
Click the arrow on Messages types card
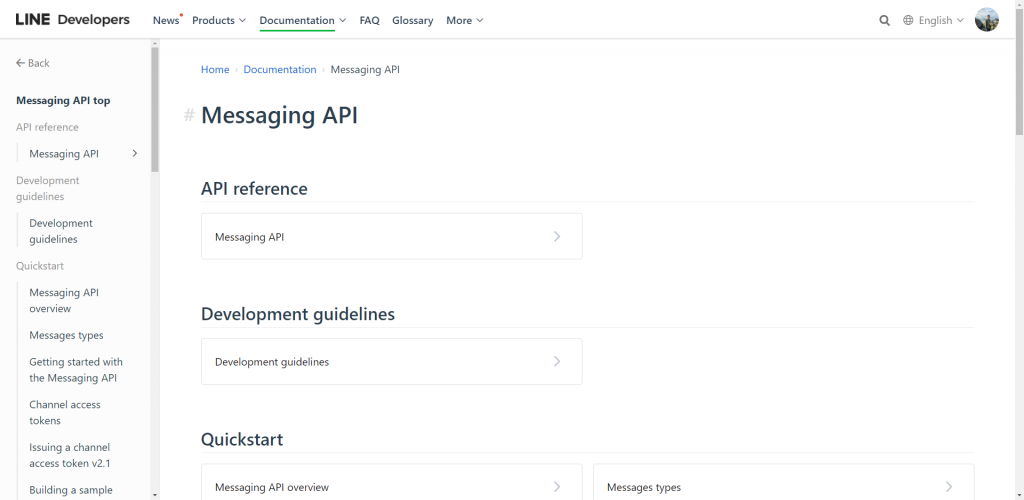coord(948,487)
